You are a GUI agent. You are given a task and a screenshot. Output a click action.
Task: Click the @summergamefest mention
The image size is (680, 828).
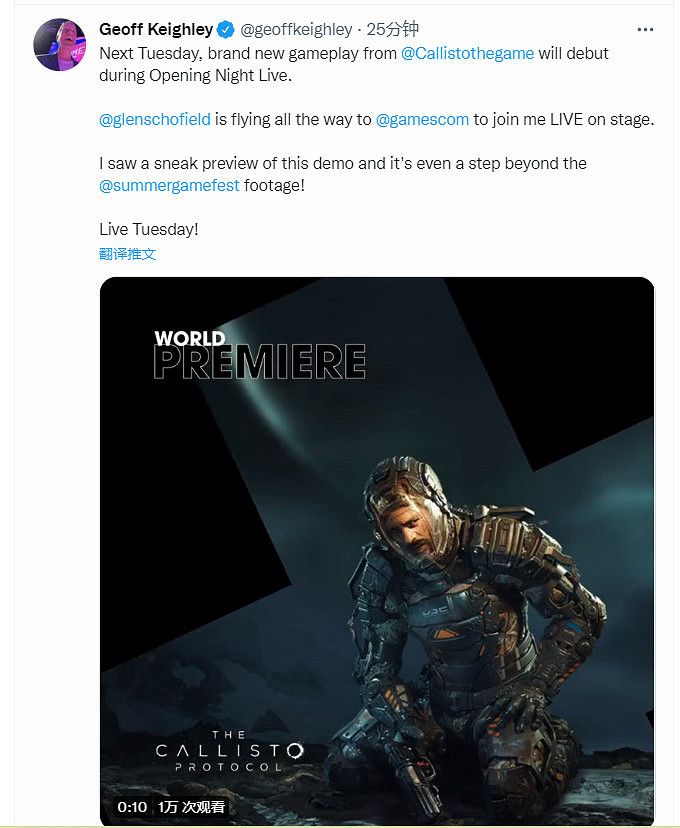pyautogui.click(x=170, y=185)
